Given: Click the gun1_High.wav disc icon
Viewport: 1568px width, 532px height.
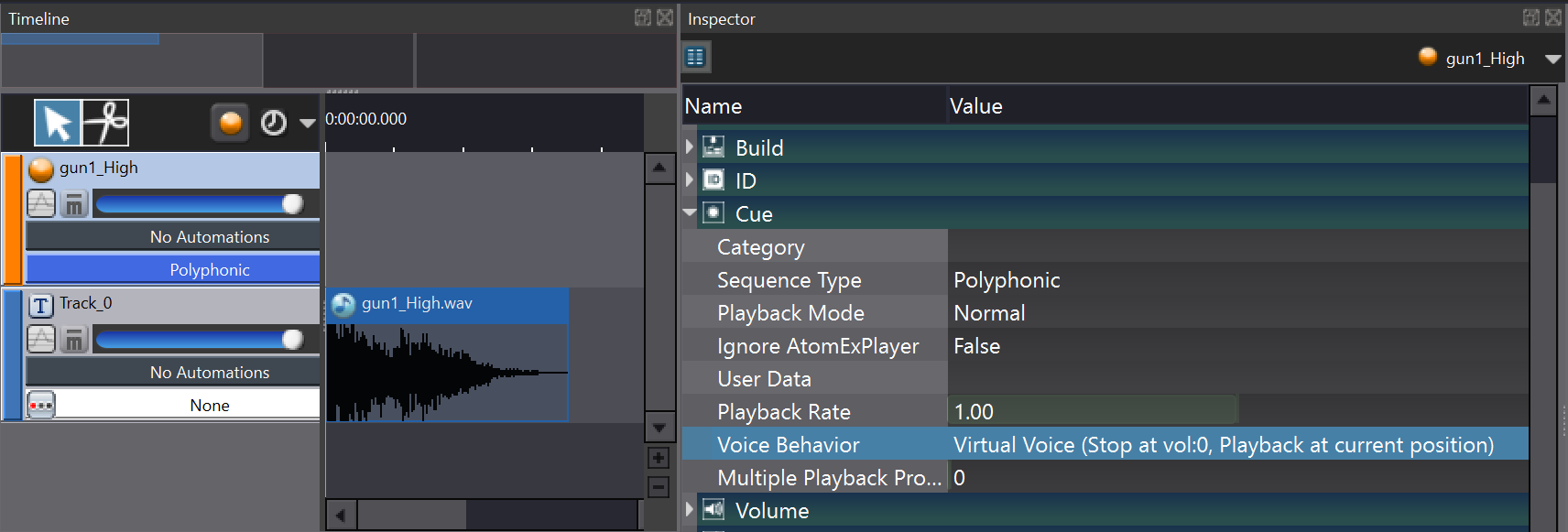Looking at the screenshot, I should coord(343,305).
